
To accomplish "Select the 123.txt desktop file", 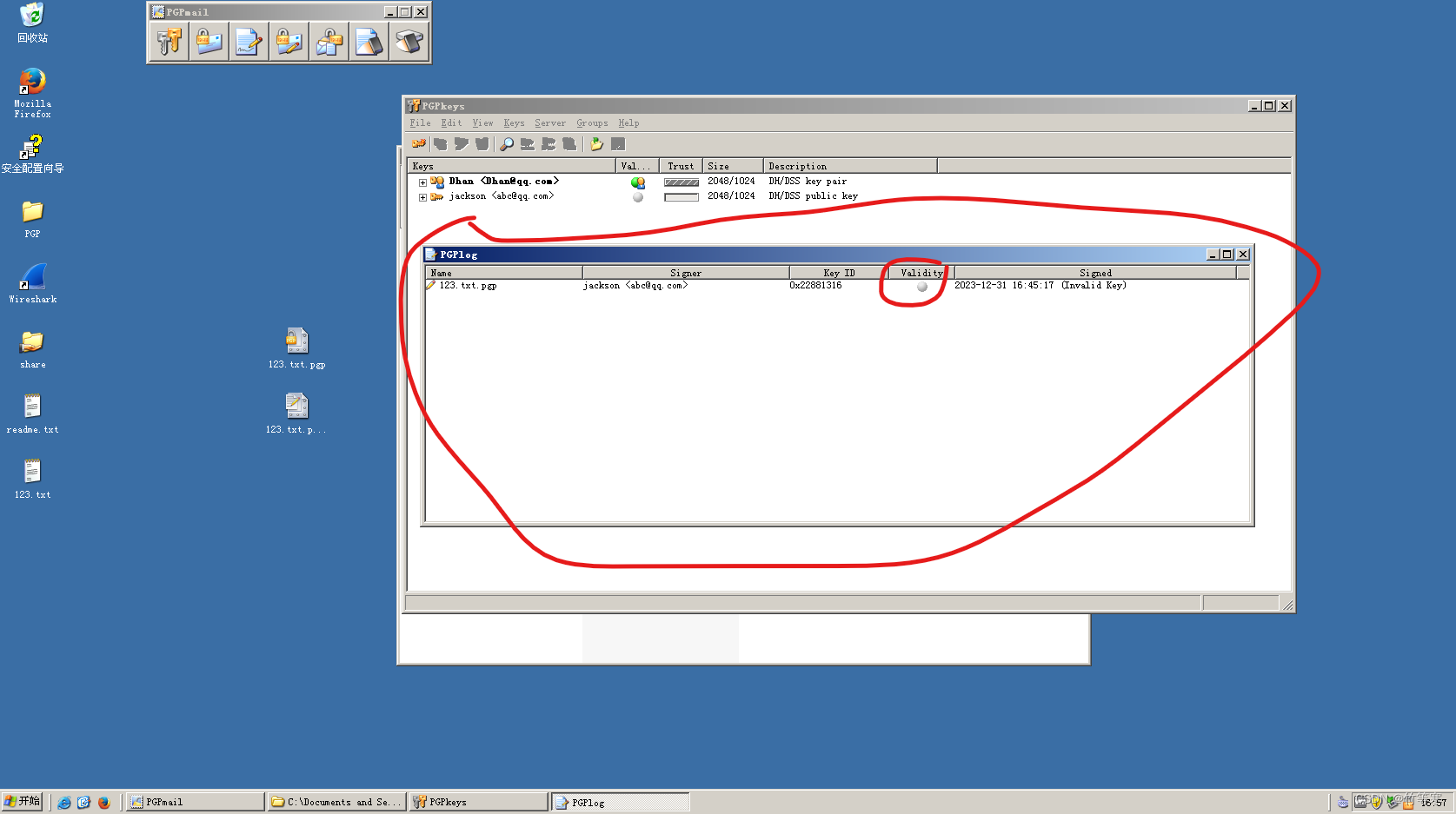I will (x=32, y=479).
